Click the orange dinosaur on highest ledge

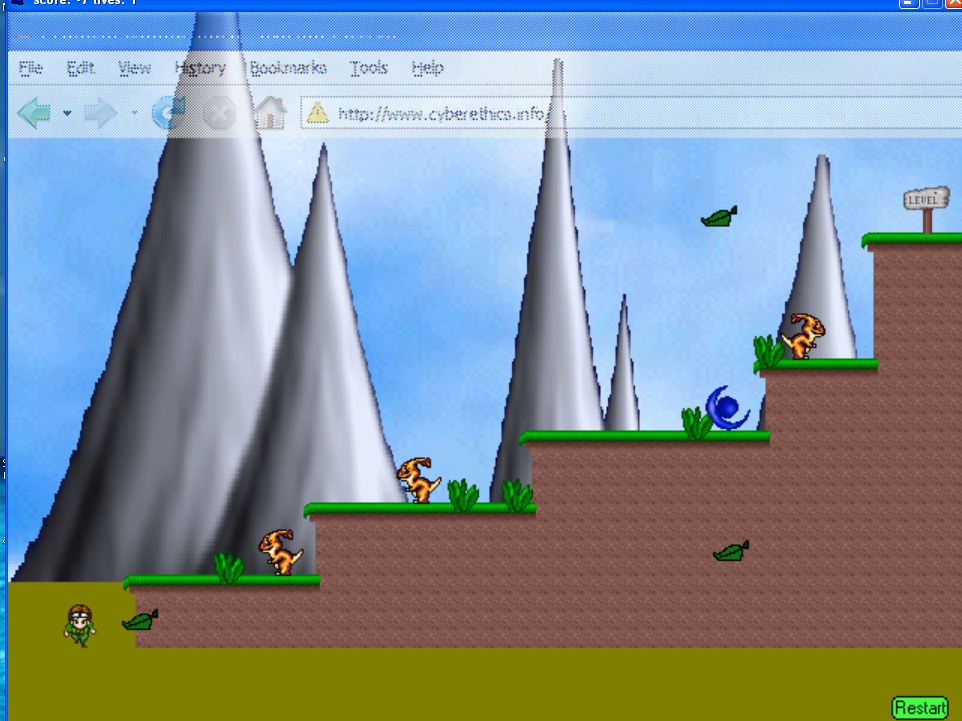tap(803, 335)
